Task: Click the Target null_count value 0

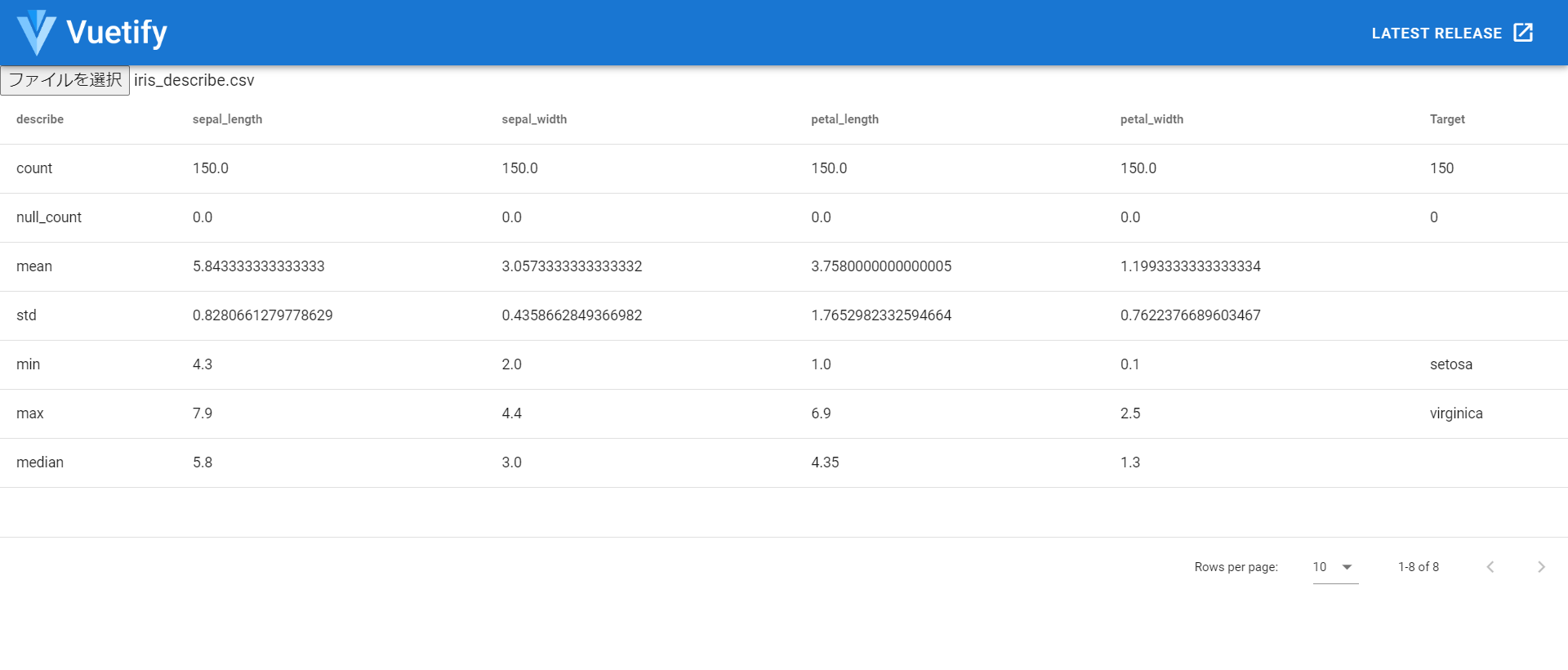Action: pyautogui.click(x=1434, y=217)
